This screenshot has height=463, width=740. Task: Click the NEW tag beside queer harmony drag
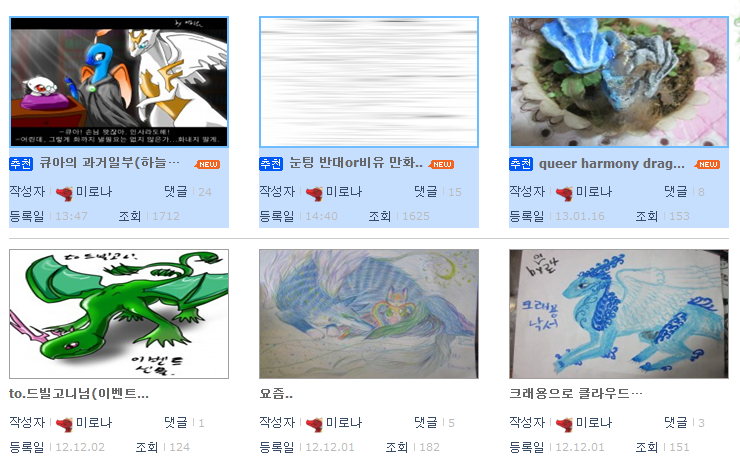pyautogui.click(x=707, y=164)
